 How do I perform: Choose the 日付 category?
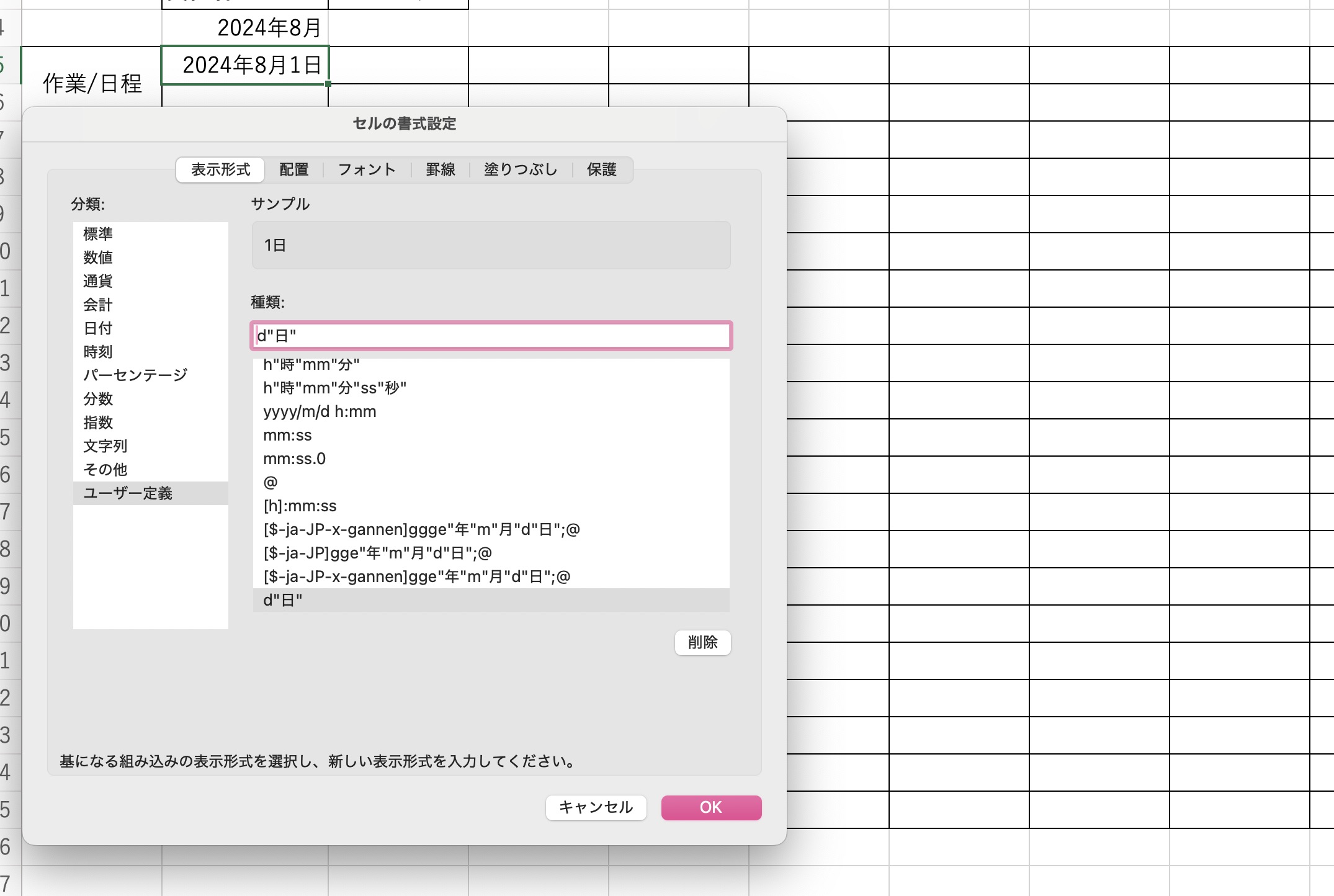coord(151,328)
